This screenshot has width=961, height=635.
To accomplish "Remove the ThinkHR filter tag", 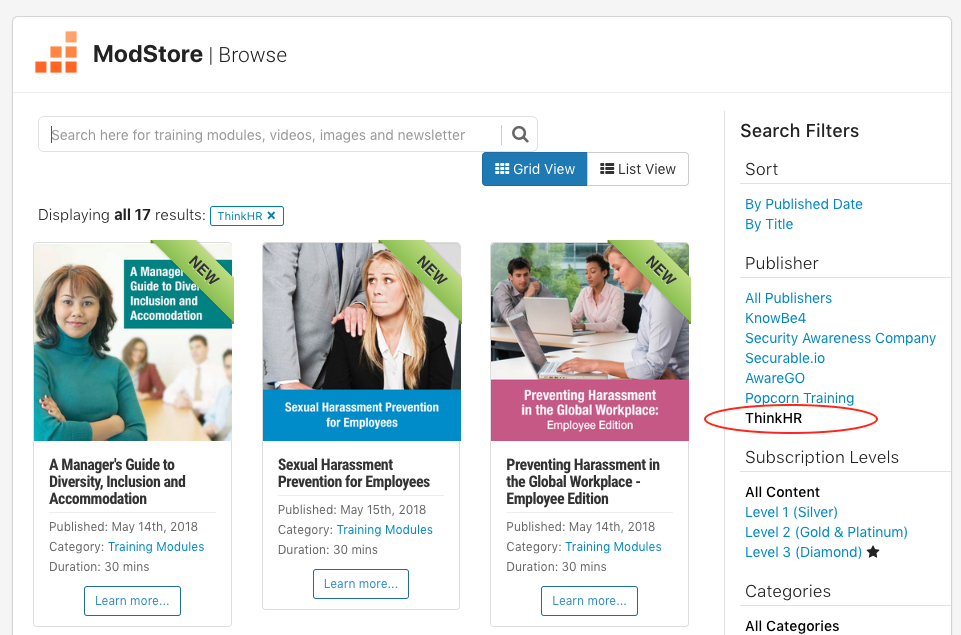I will [271, 215].
